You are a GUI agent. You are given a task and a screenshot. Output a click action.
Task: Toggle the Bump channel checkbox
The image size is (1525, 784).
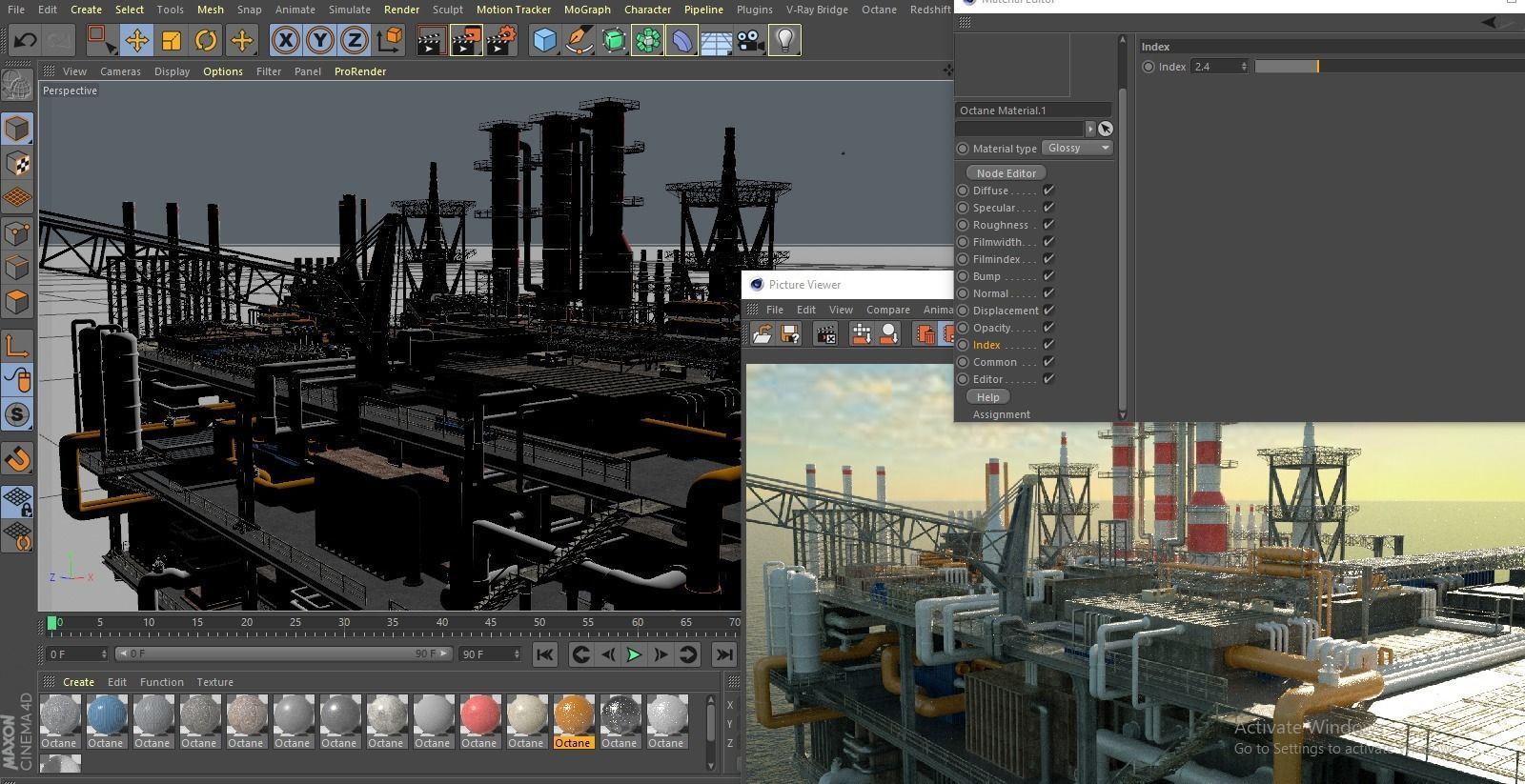tap(1048, 276)
